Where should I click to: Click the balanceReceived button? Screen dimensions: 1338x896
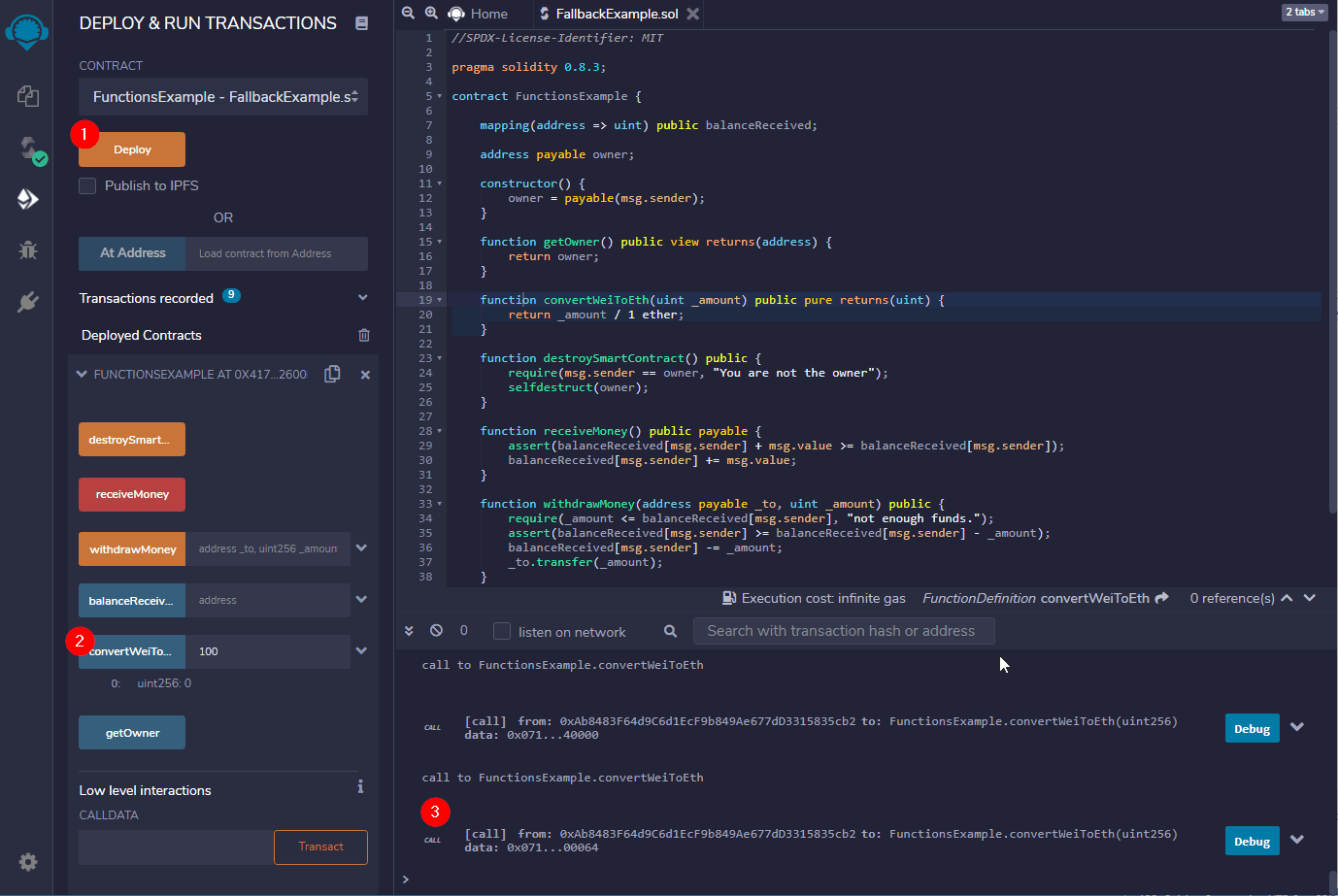(x=133, y=601)
